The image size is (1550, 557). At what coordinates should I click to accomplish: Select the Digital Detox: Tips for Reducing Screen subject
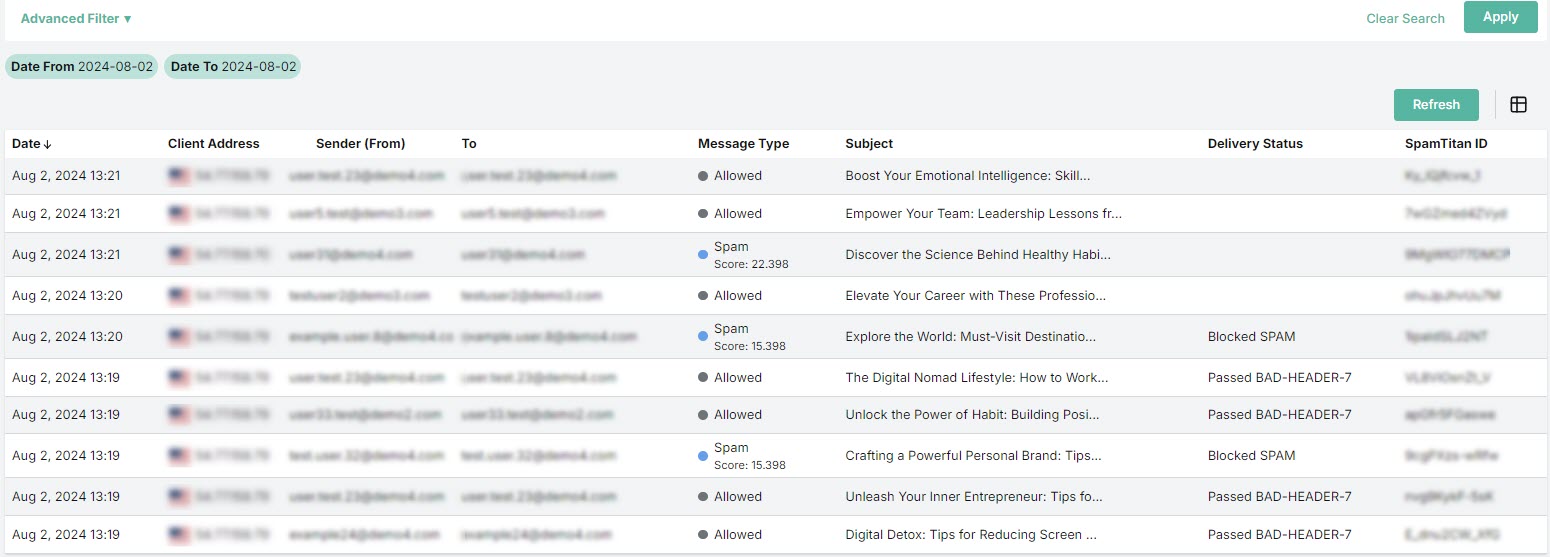pyautogui.click(x=971, y=535)
